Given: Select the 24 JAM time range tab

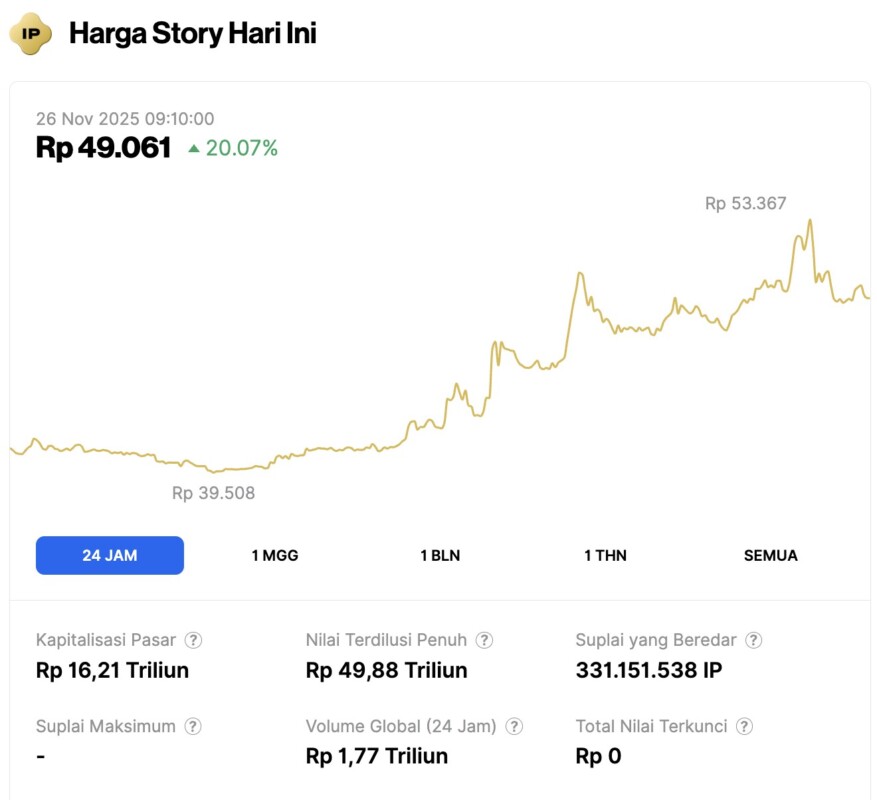Looking at the screenshot, I should coord(110,556).
